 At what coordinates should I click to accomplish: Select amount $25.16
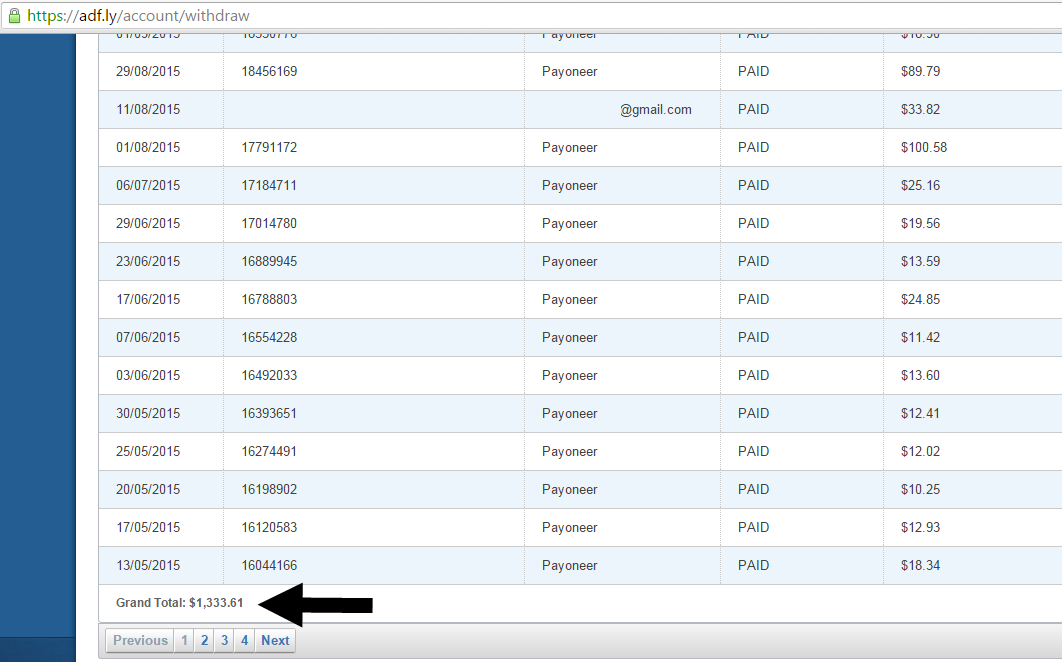[920, 185]
